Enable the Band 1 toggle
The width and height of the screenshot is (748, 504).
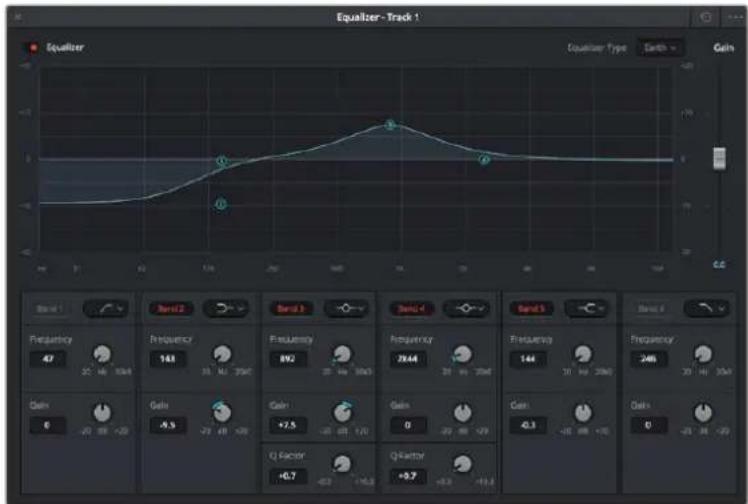(50, 309)
